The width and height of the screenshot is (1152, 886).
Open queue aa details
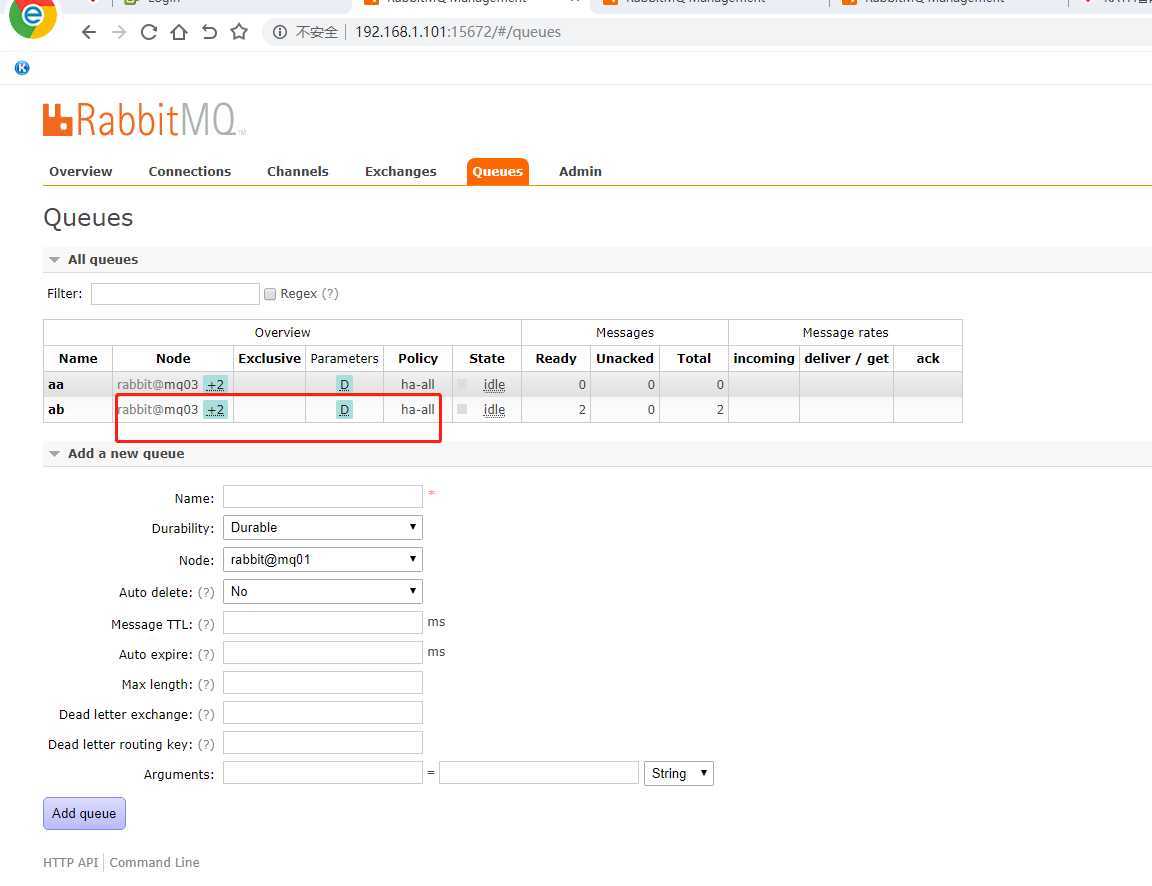56,384
